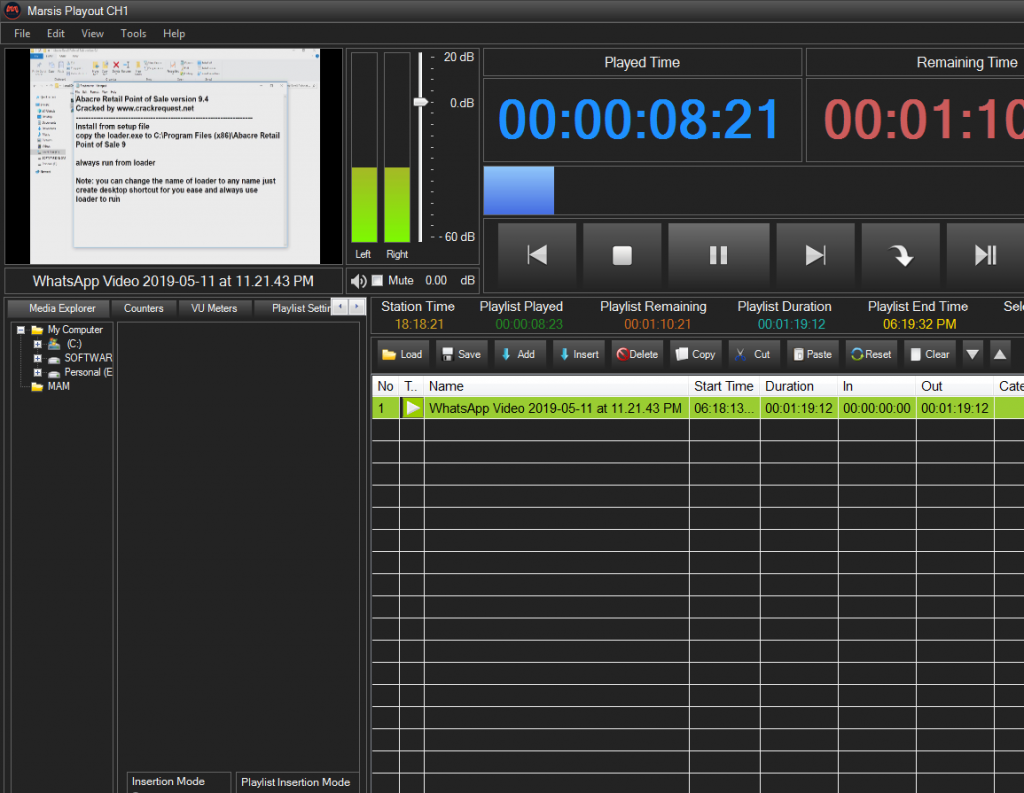The image size is (1024, 793).
Task: Select the MAM folder in the tree
Action: pyautogui.click(x=58, y=387)
